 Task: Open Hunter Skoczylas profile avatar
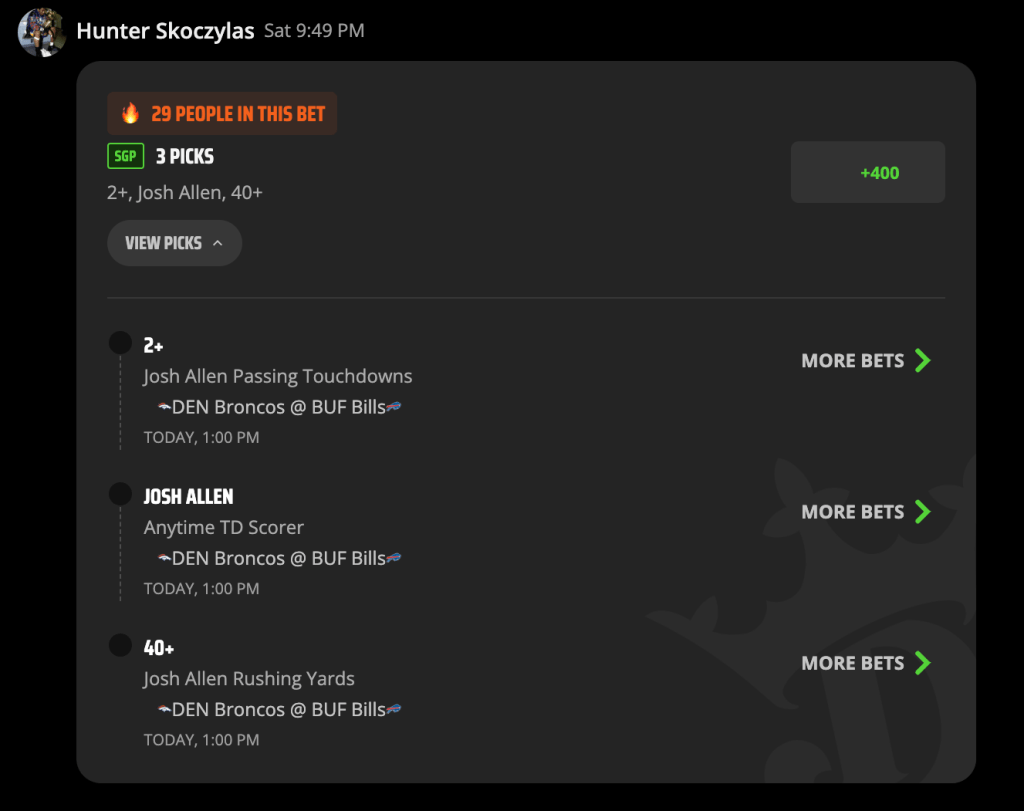click(x=41, y=32)
